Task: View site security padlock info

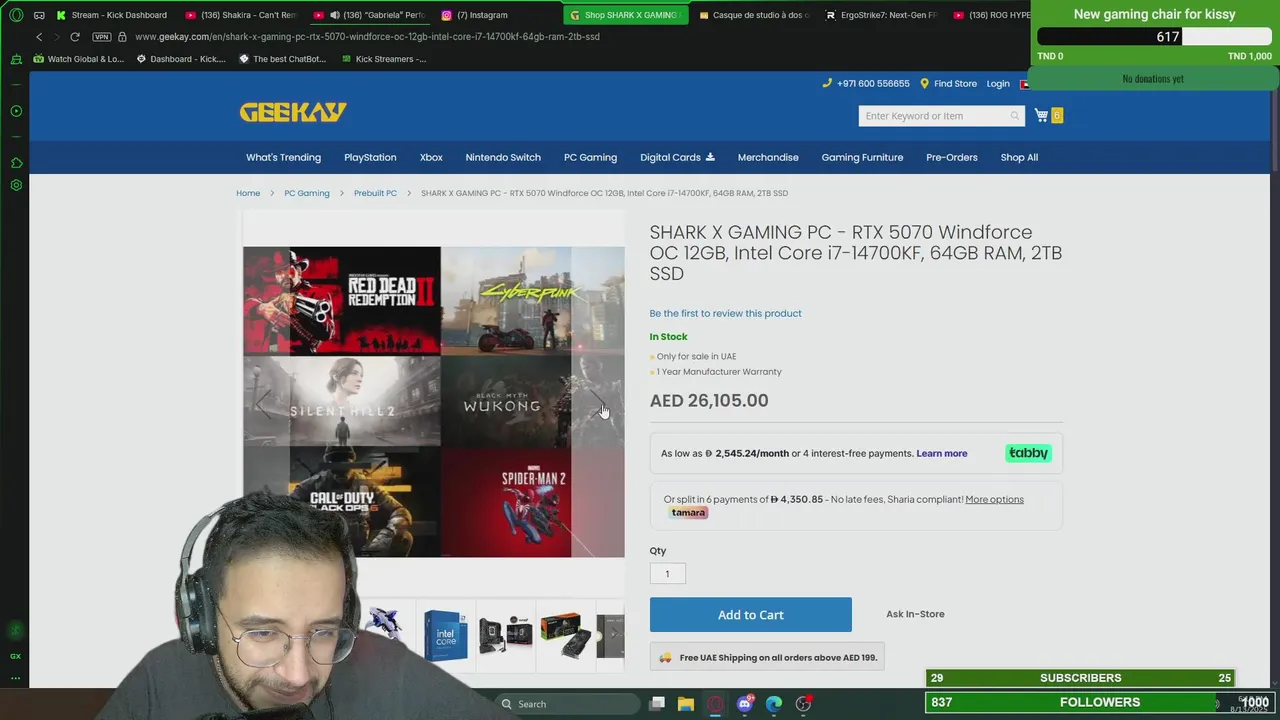Action: click(122, 37)
